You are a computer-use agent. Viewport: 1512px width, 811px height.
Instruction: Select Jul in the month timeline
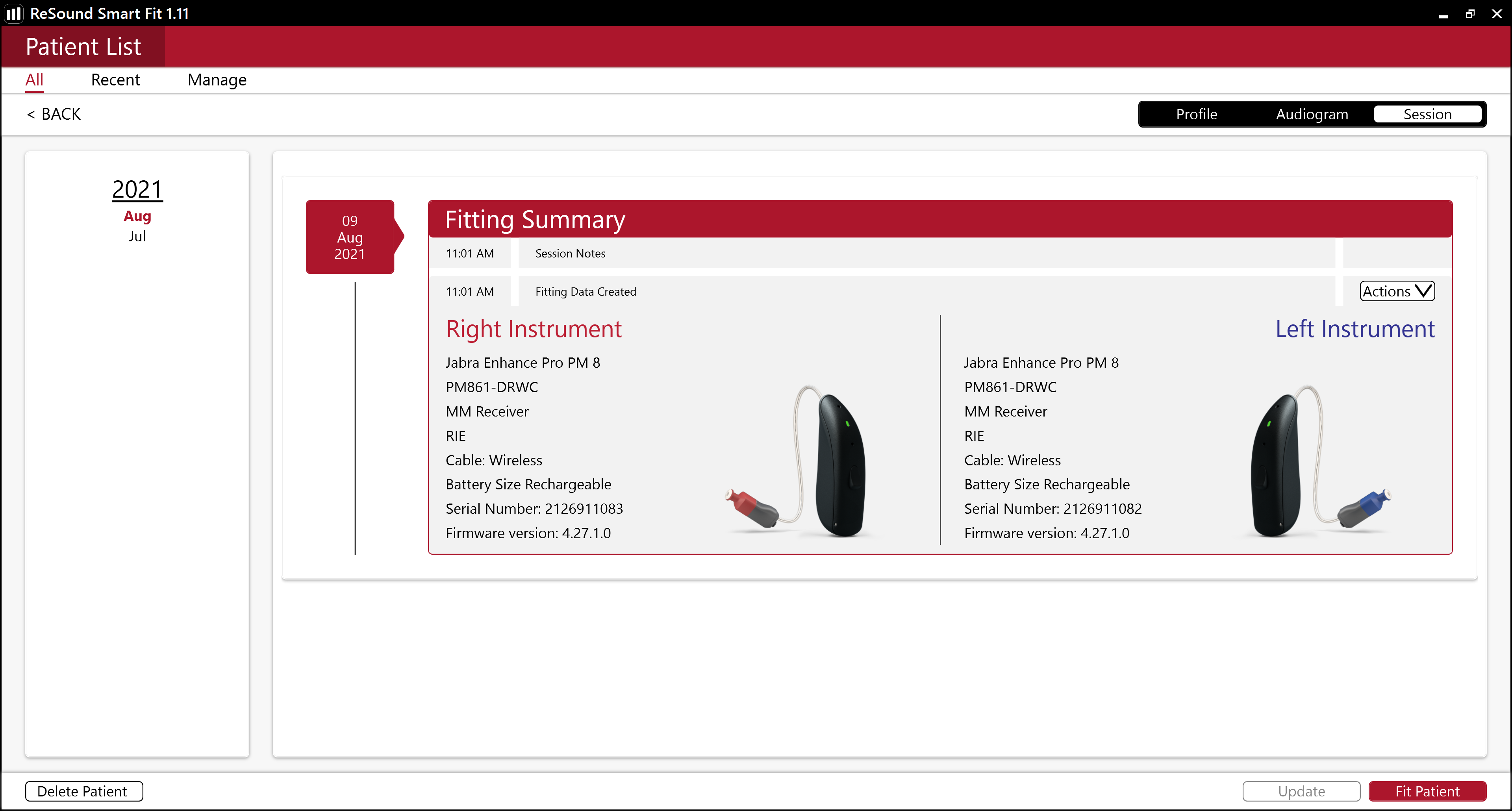click(137, 236)
